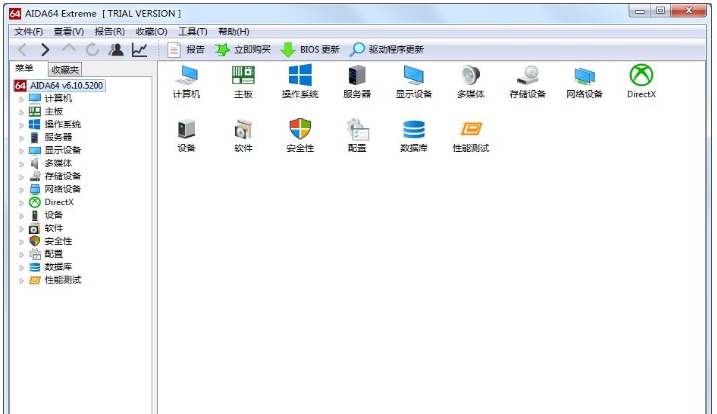Open the 存储设备 storage icon in main pane
This screenshot has height=414, width=717.
tap(527, 81)
